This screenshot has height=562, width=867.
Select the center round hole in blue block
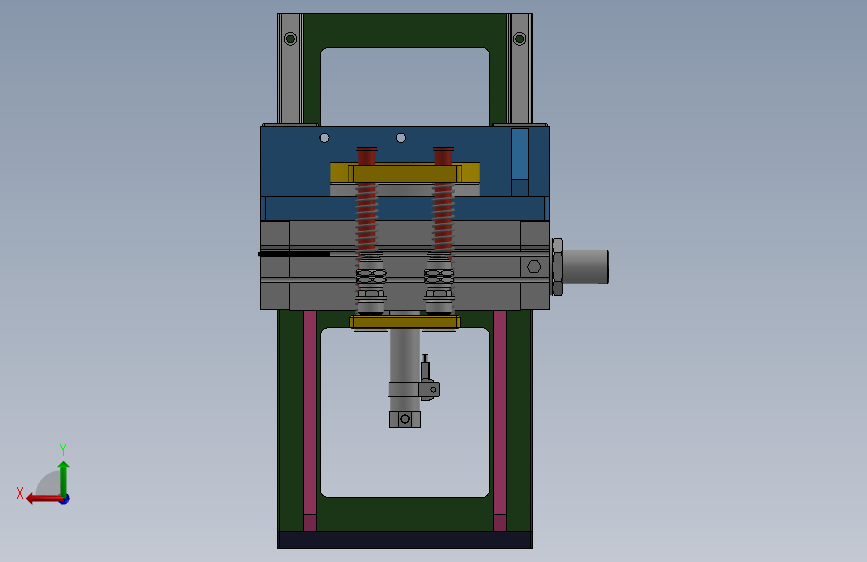401,138
